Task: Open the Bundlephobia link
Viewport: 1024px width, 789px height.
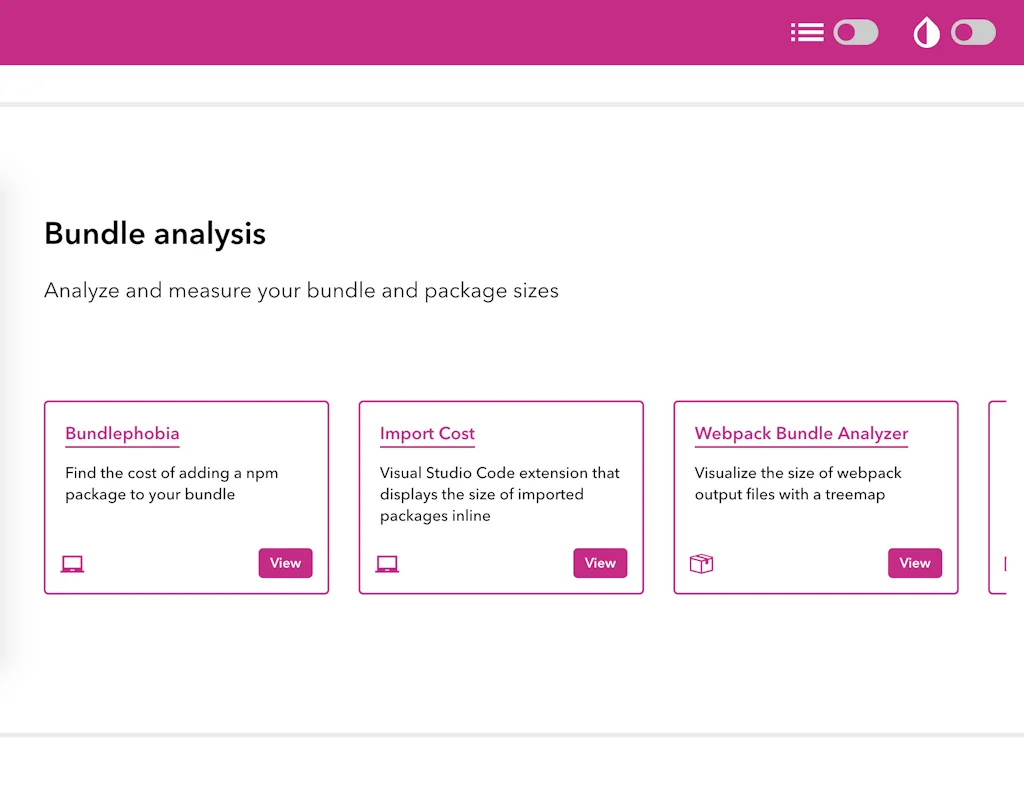Action: [122, 433]
